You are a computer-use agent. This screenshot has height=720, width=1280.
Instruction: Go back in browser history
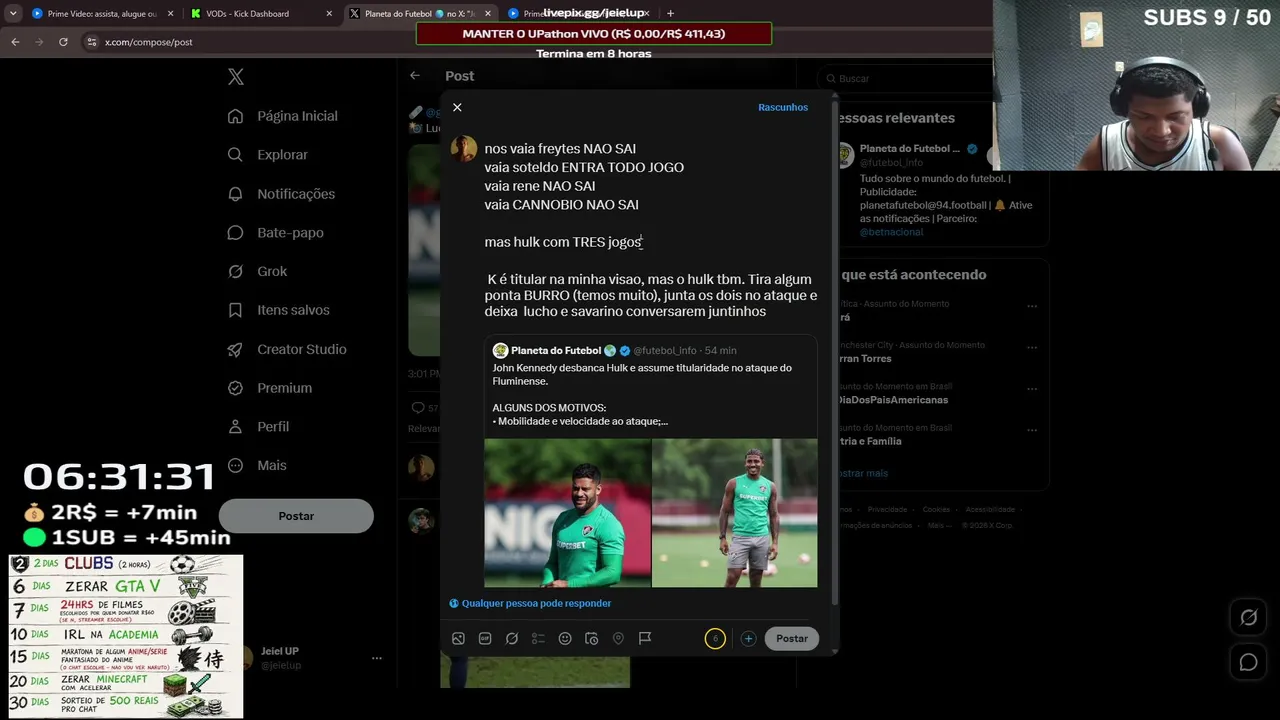(x=15, y=42)
